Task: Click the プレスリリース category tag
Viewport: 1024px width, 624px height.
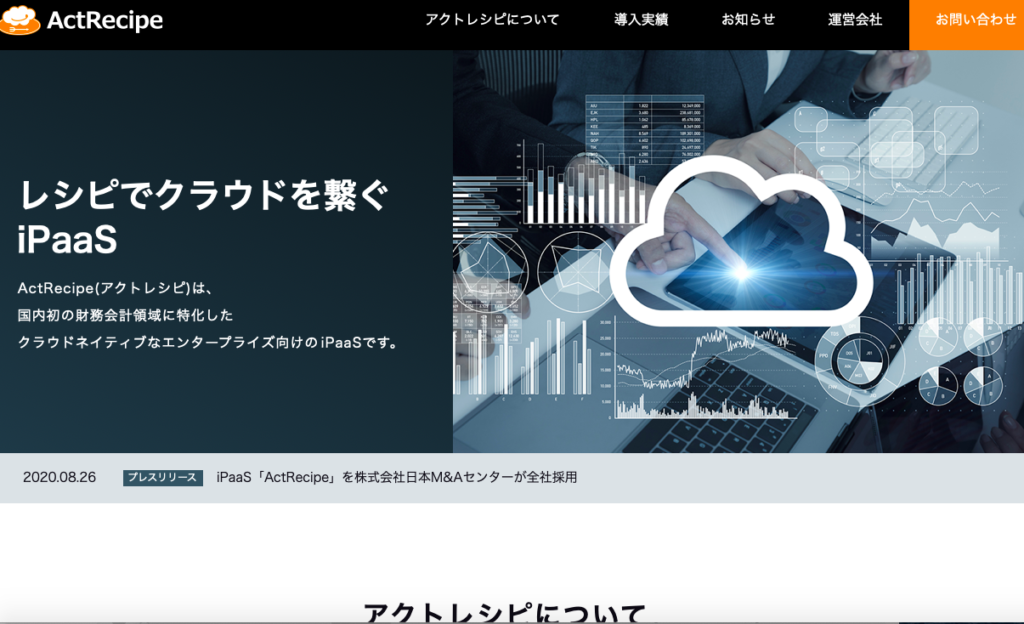Action: pos(163,478)
